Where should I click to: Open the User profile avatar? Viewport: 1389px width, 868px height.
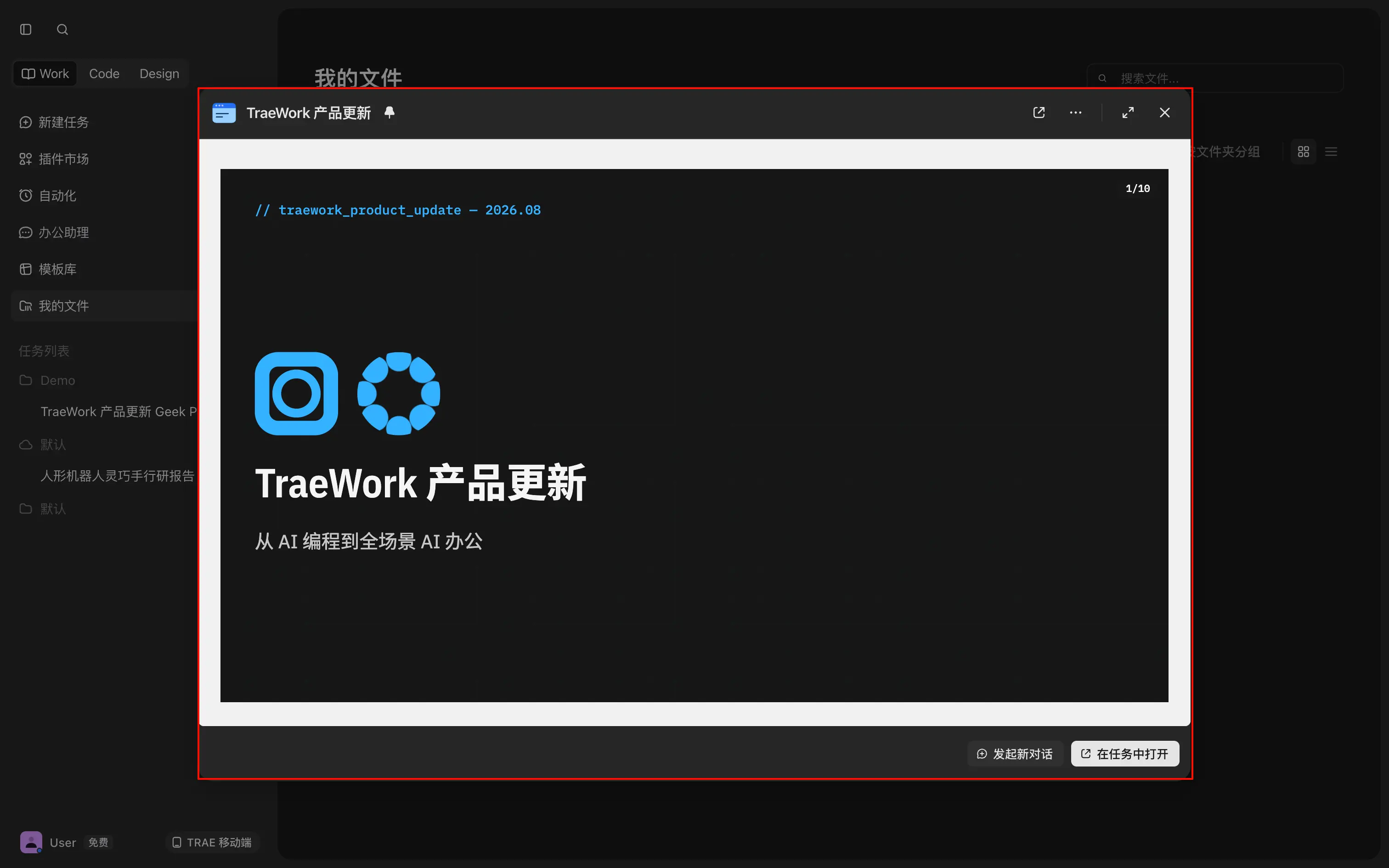point(31,842)
